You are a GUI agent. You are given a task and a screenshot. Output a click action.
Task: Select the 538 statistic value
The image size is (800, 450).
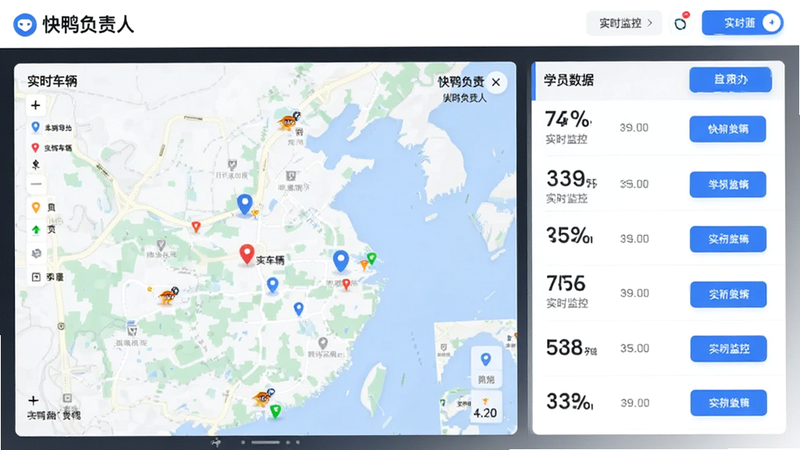570,347
